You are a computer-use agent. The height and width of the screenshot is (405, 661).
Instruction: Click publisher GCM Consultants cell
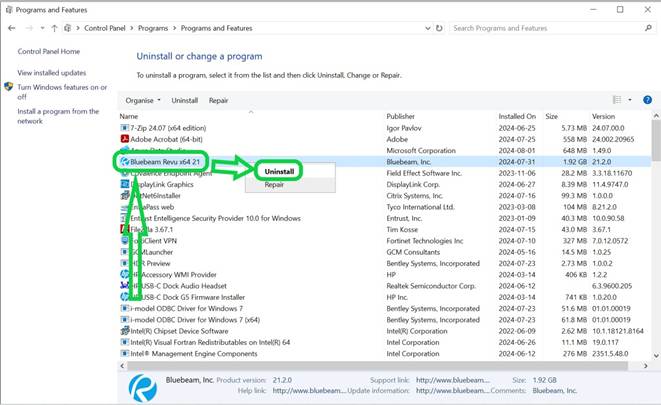coord(413,252)
